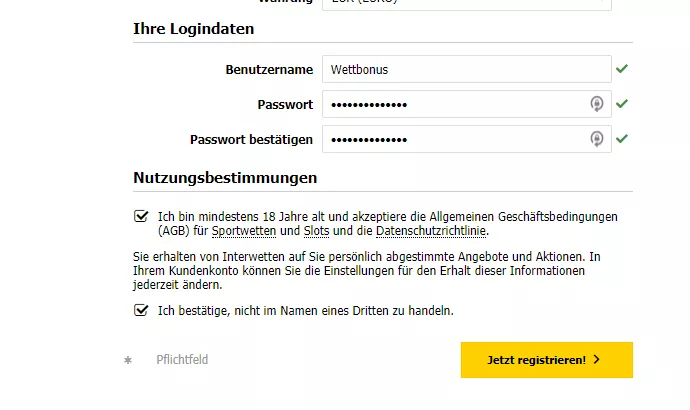Click inside the Passwort bestätigen input field
Screen dimensions: 690x410
[x=455, y=139]
